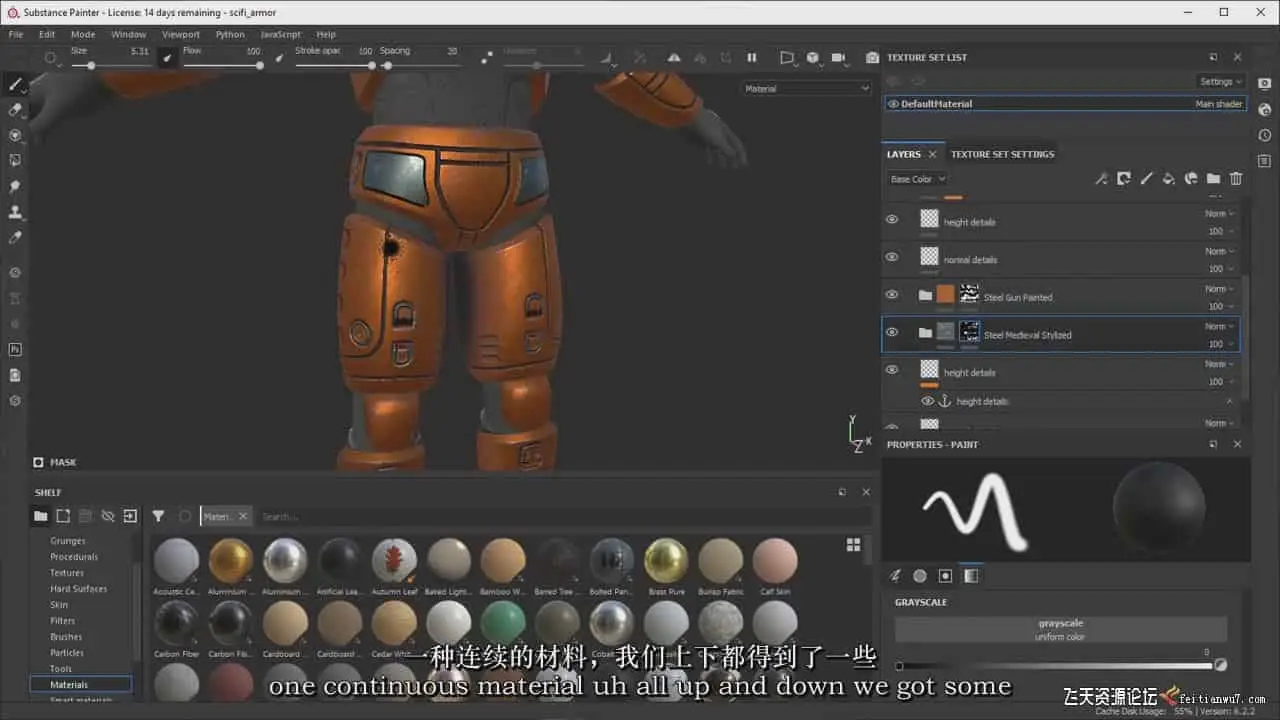Open the Material display mode dropdown
Image resolution: width=1280 pixels, height=720 pixels.
[x=807, y=89]
